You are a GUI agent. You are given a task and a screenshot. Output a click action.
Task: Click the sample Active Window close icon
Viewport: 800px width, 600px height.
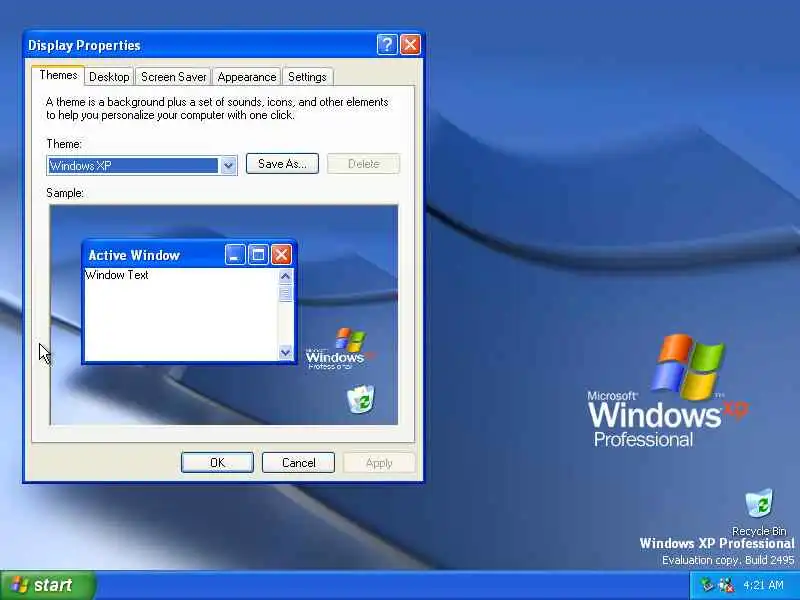[x=281, y=255]
